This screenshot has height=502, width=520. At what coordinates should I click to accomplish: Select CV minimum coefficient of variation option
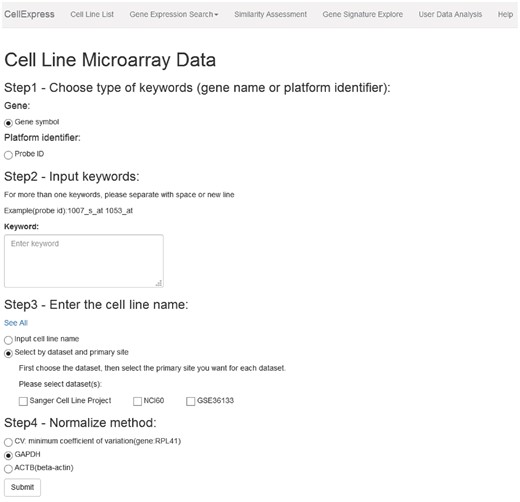(8, 442)
